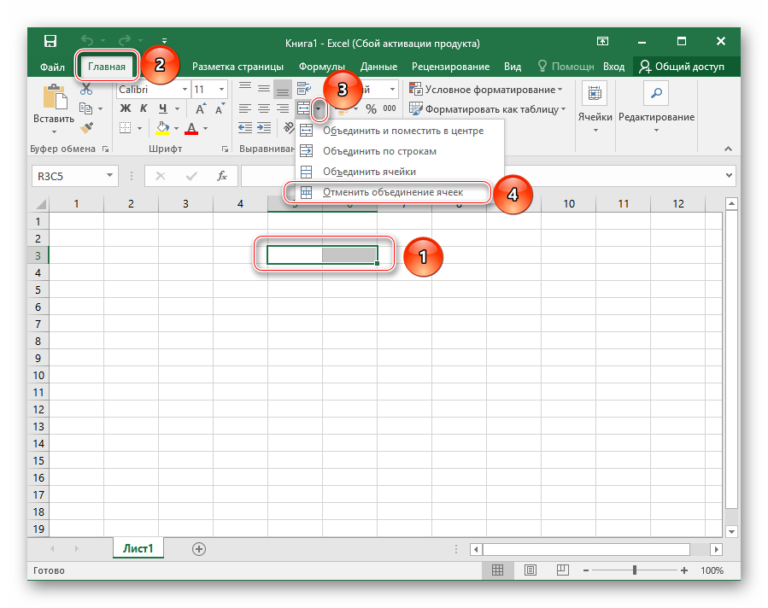Click the Paste clipboard icon

pyautogui.click(x=55, y=97)
